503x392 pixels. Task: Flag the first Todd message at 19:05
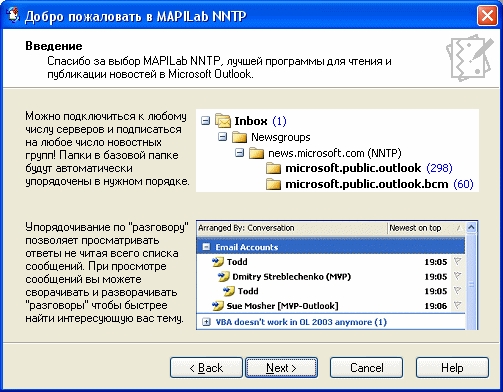(x=457, y=262)
